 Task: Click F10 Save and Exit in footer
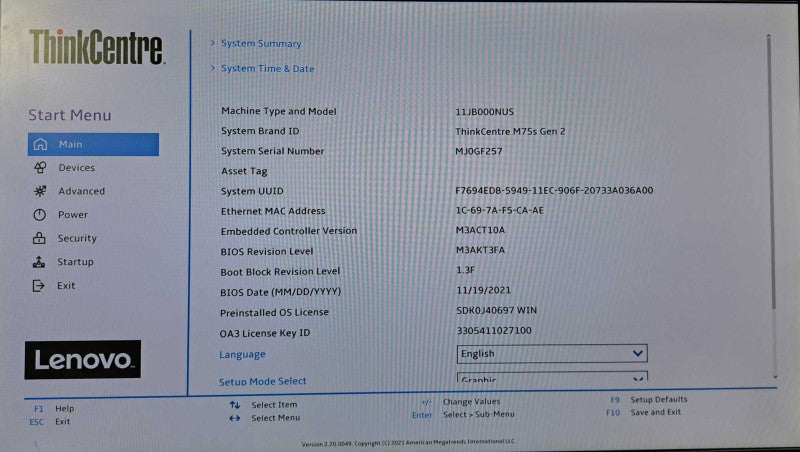coord(643,412)
